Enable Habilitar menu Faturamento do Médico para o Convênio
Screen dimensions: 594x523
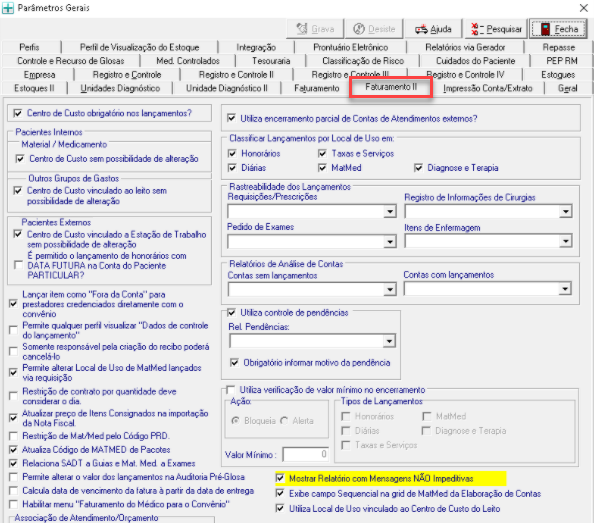tap(13, 504)
